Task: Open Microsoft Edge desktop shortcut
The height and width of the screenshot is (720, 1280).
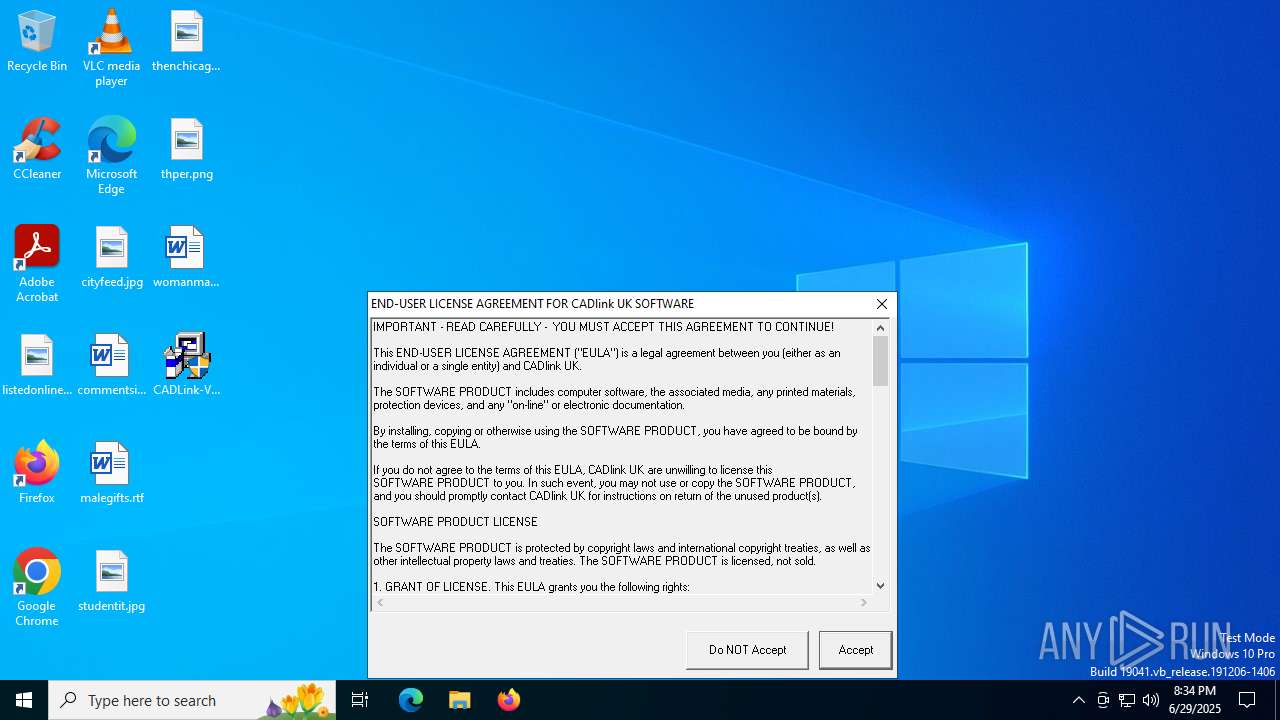Action: tap(111, 156)
